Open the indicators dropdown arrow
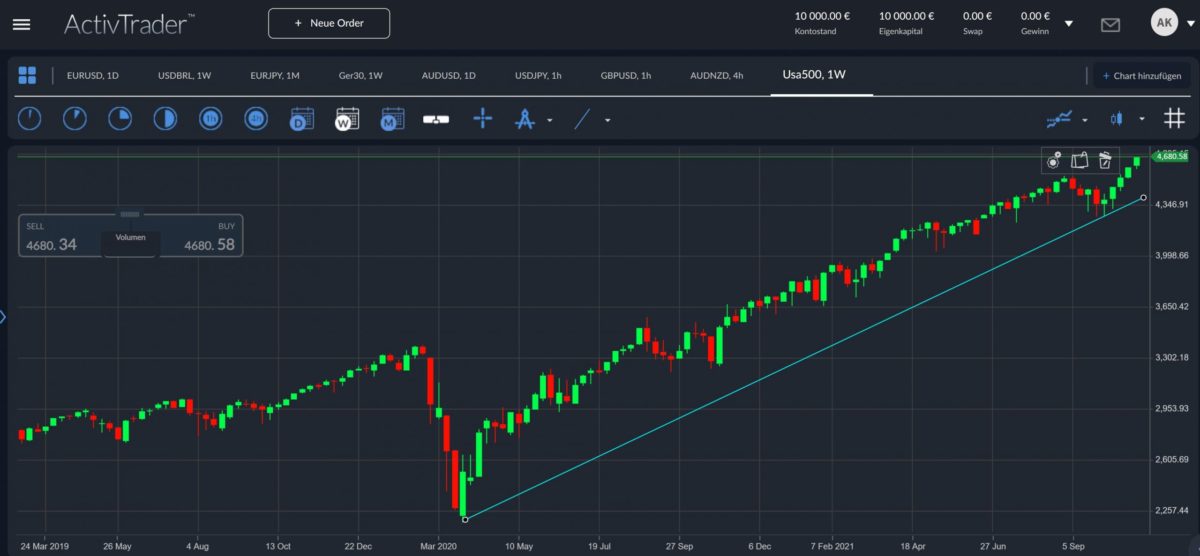This screenshot has height=556, width=1200. [x=1085, y=120]
